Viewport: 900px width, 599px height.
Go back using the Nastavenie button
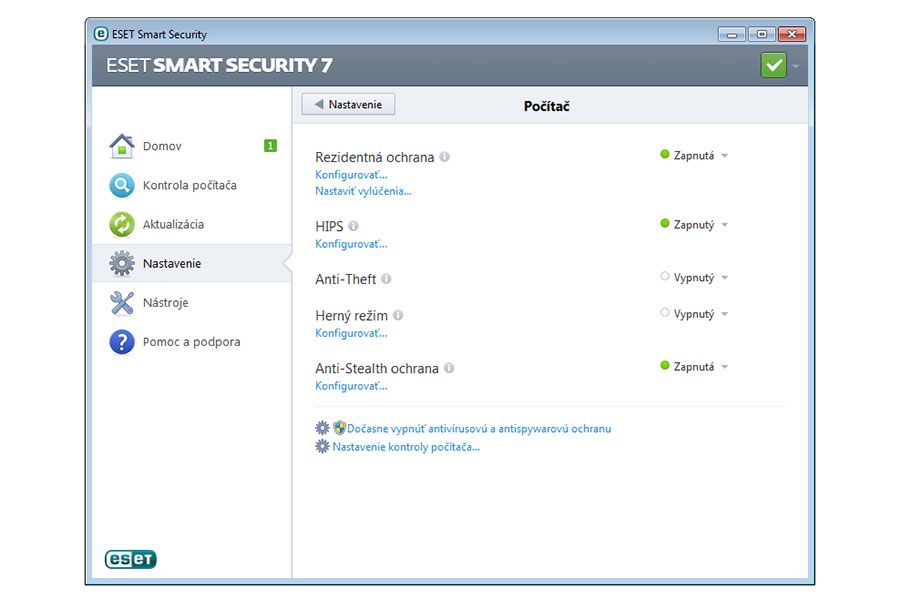348,104
